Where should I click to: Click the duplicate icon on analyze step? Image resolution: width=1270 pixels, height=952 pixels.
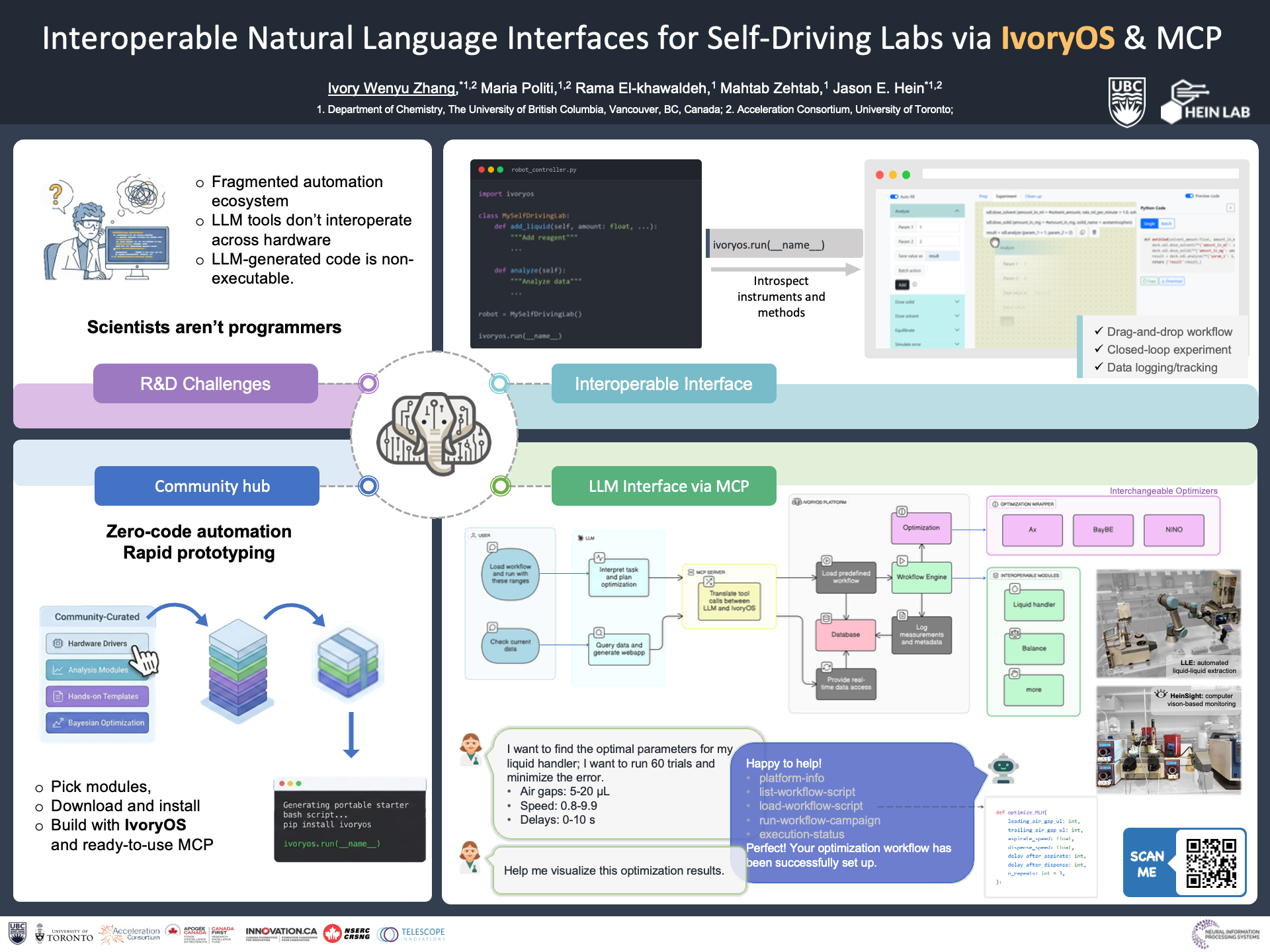click(1082, 232)
